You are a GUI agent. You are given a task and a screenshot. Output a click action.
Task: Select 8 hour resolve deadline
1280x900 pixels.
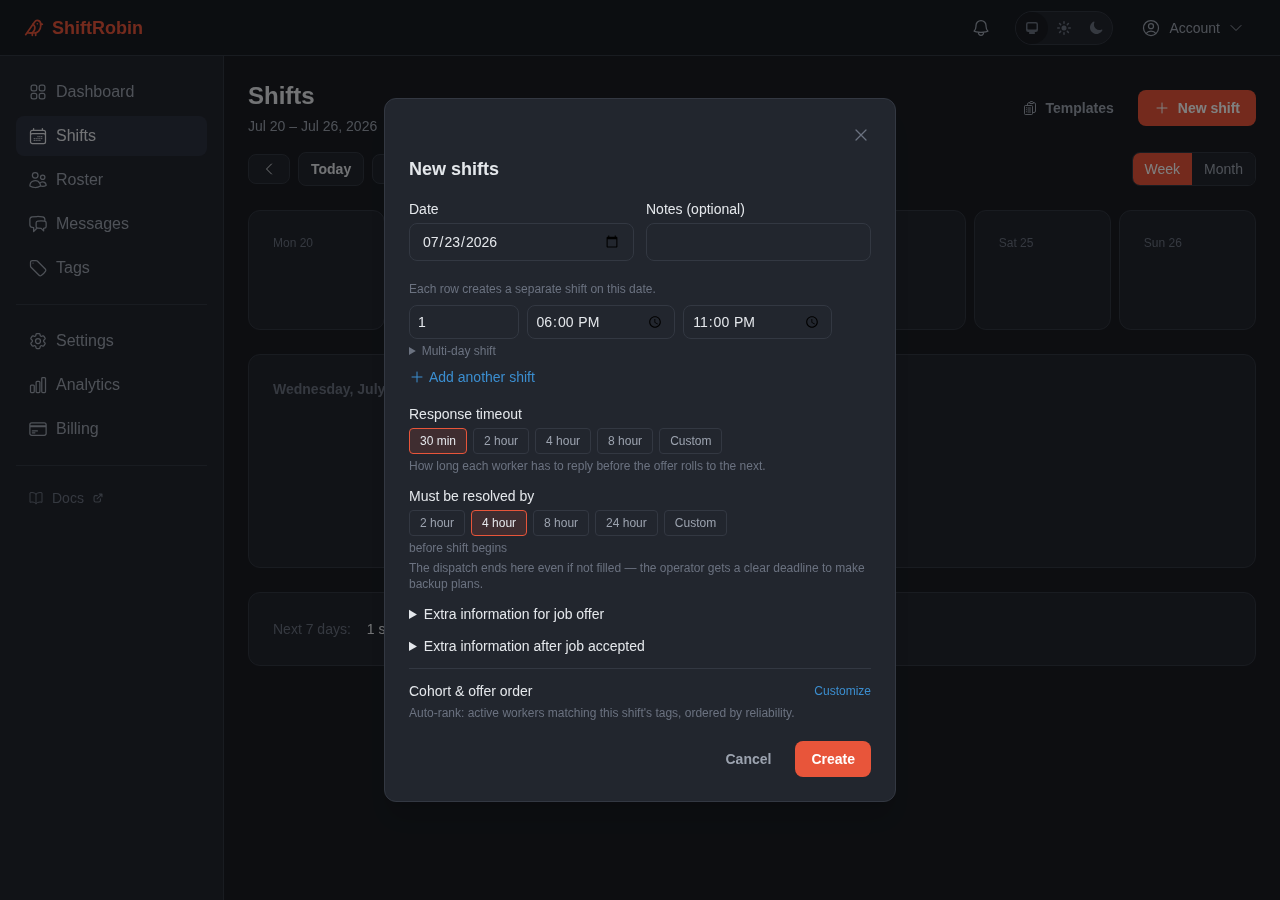(561, 523)
